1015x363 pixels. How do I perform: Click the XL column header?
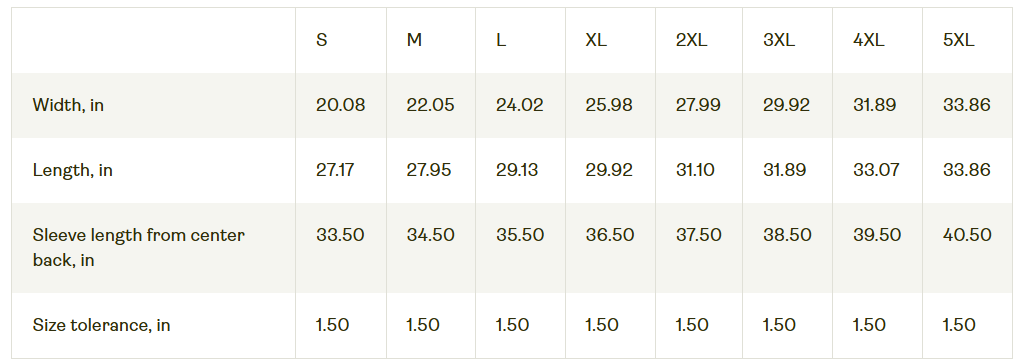pos(596,40)
